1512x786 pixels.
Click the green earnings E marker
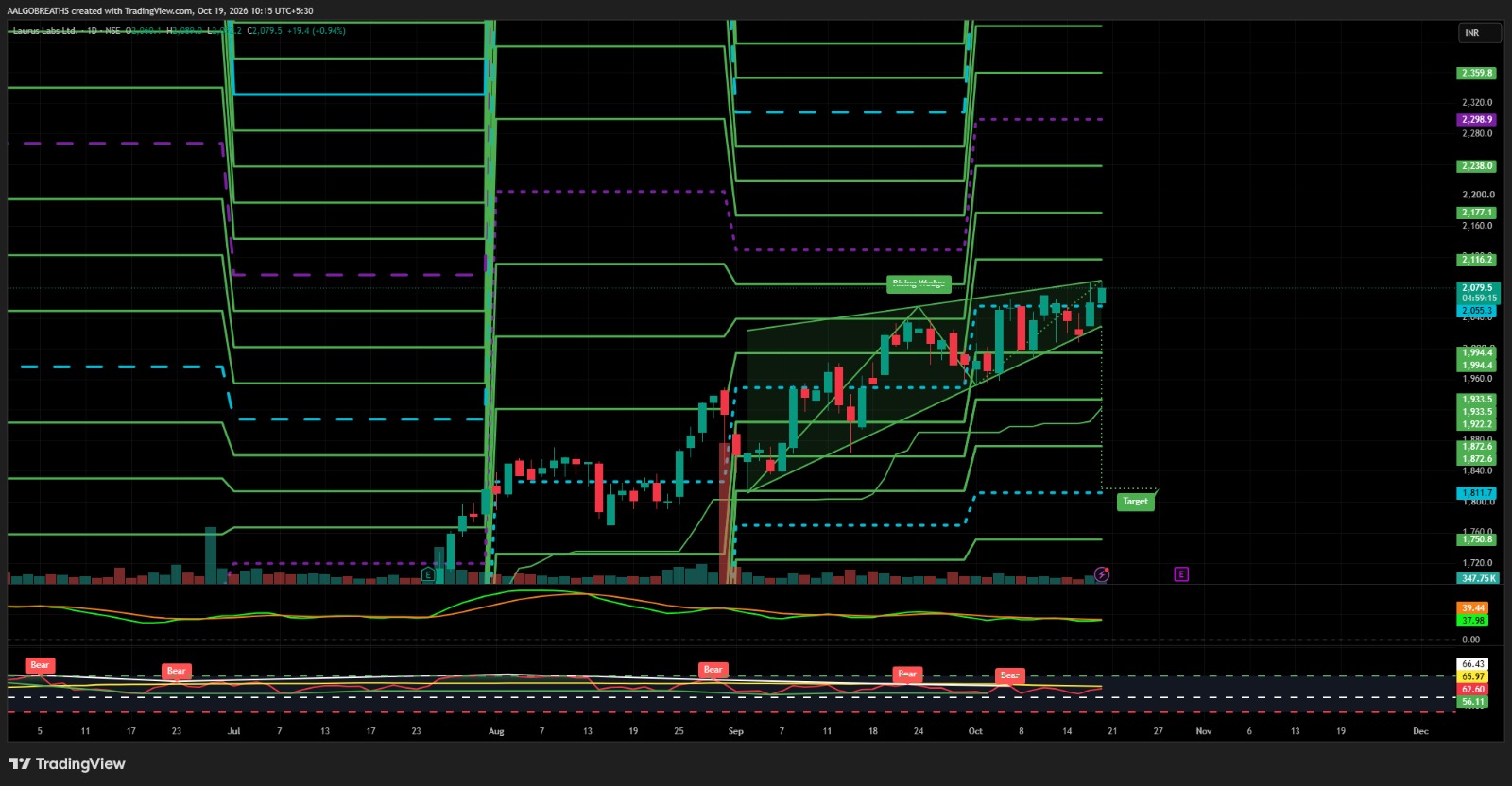tap(428, 574)
